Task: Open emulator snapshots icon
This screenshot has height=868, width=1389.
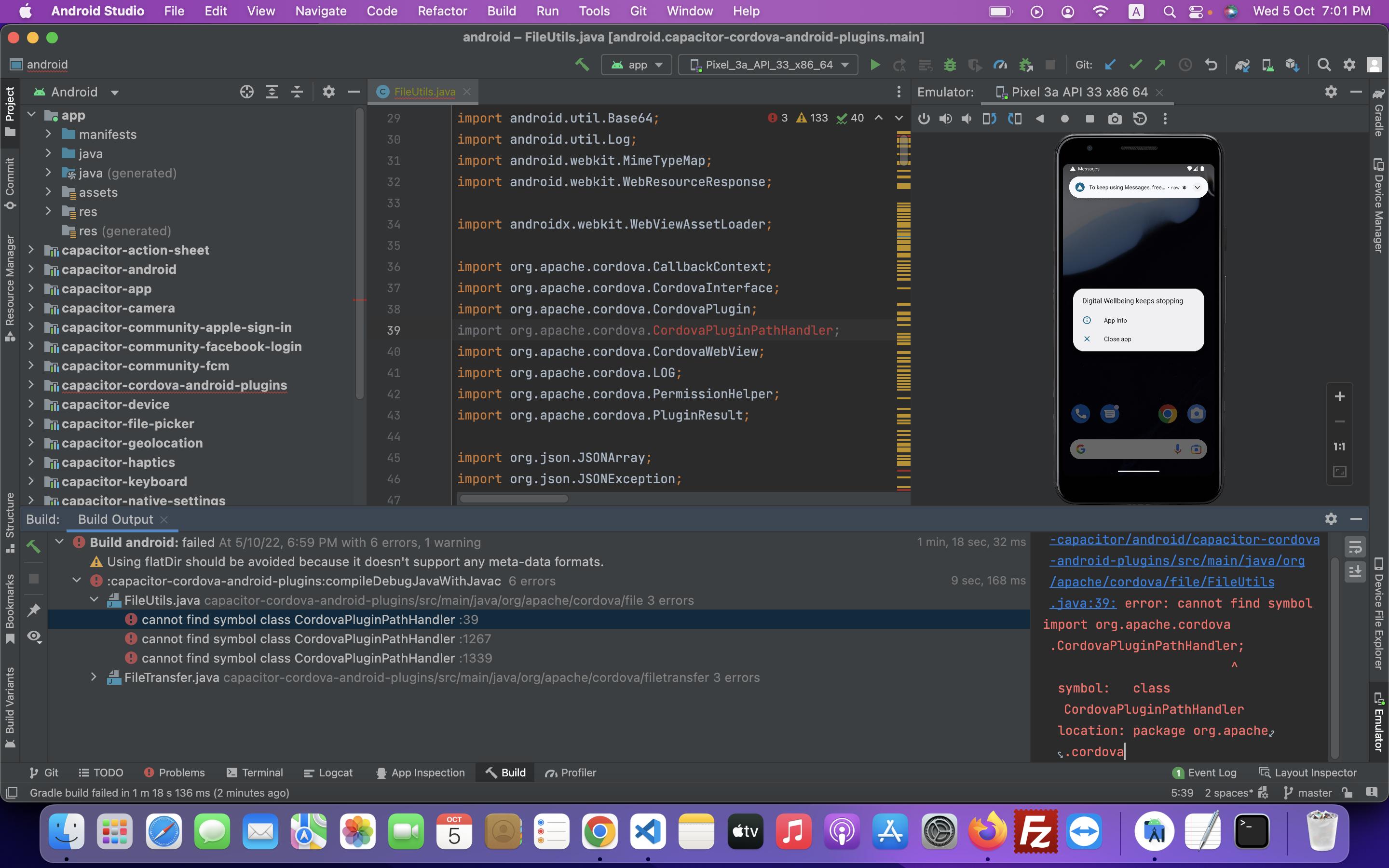Action: coord(1140,119)
